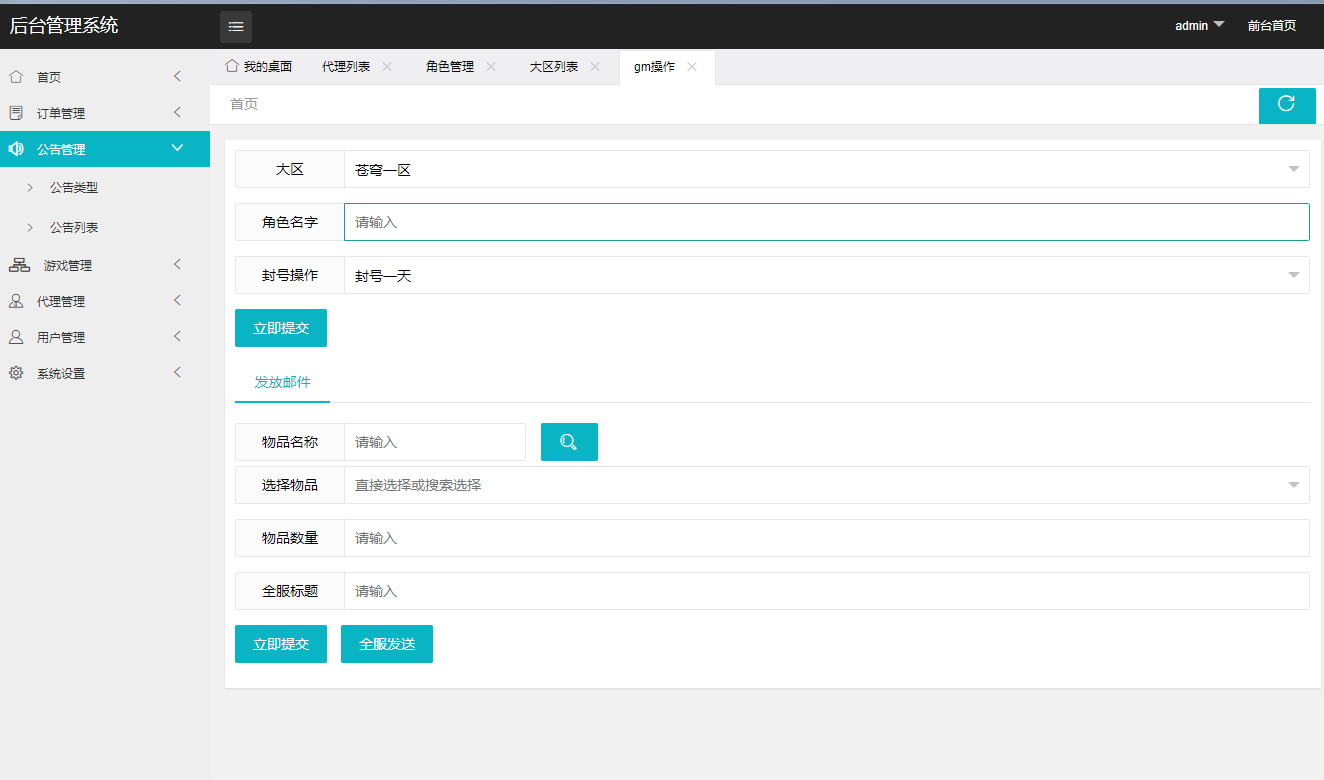Click the 全服发送 button

387,644
